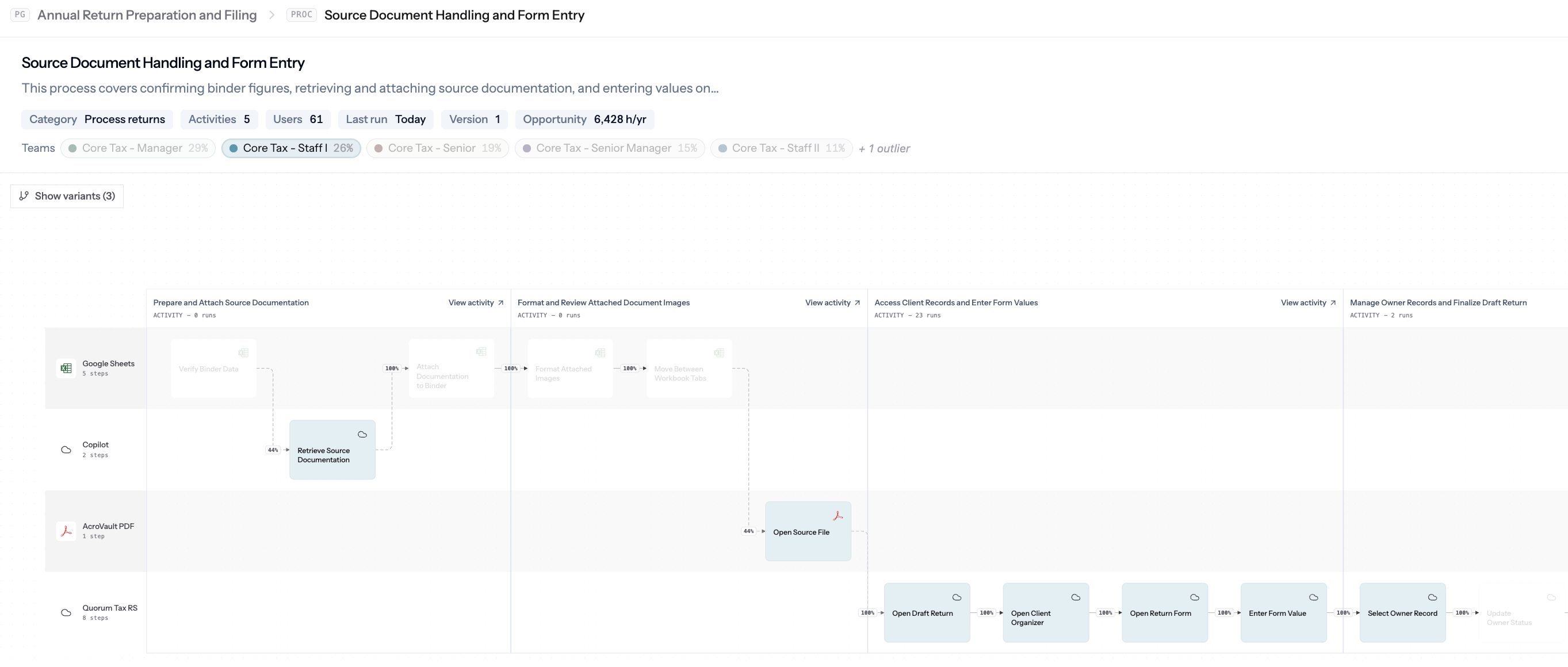Click the 44% label before Open Source File

tap(748, 531)
